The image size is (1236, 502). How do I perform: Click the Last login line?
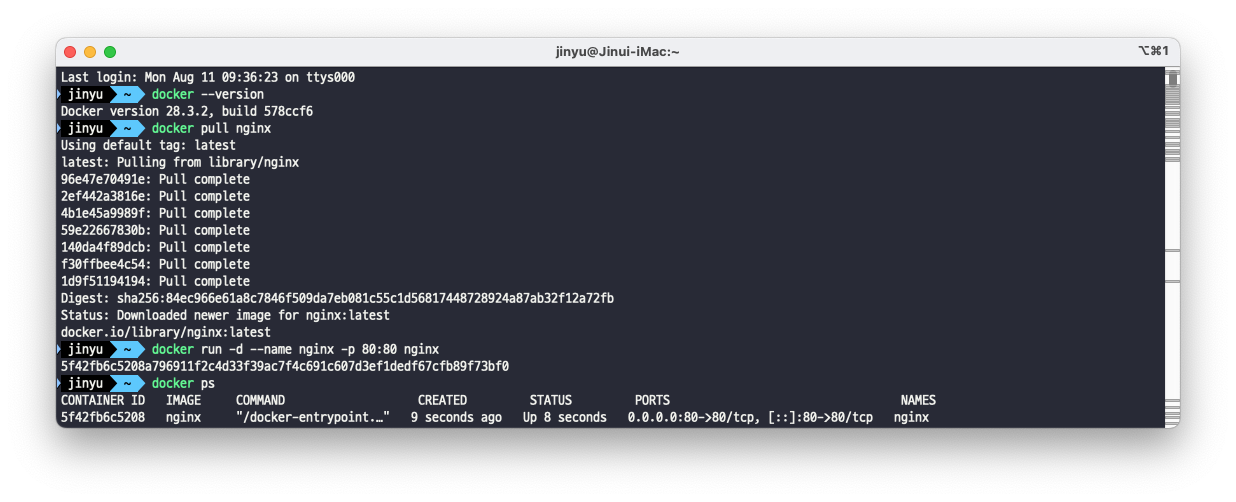click(208, 77)
